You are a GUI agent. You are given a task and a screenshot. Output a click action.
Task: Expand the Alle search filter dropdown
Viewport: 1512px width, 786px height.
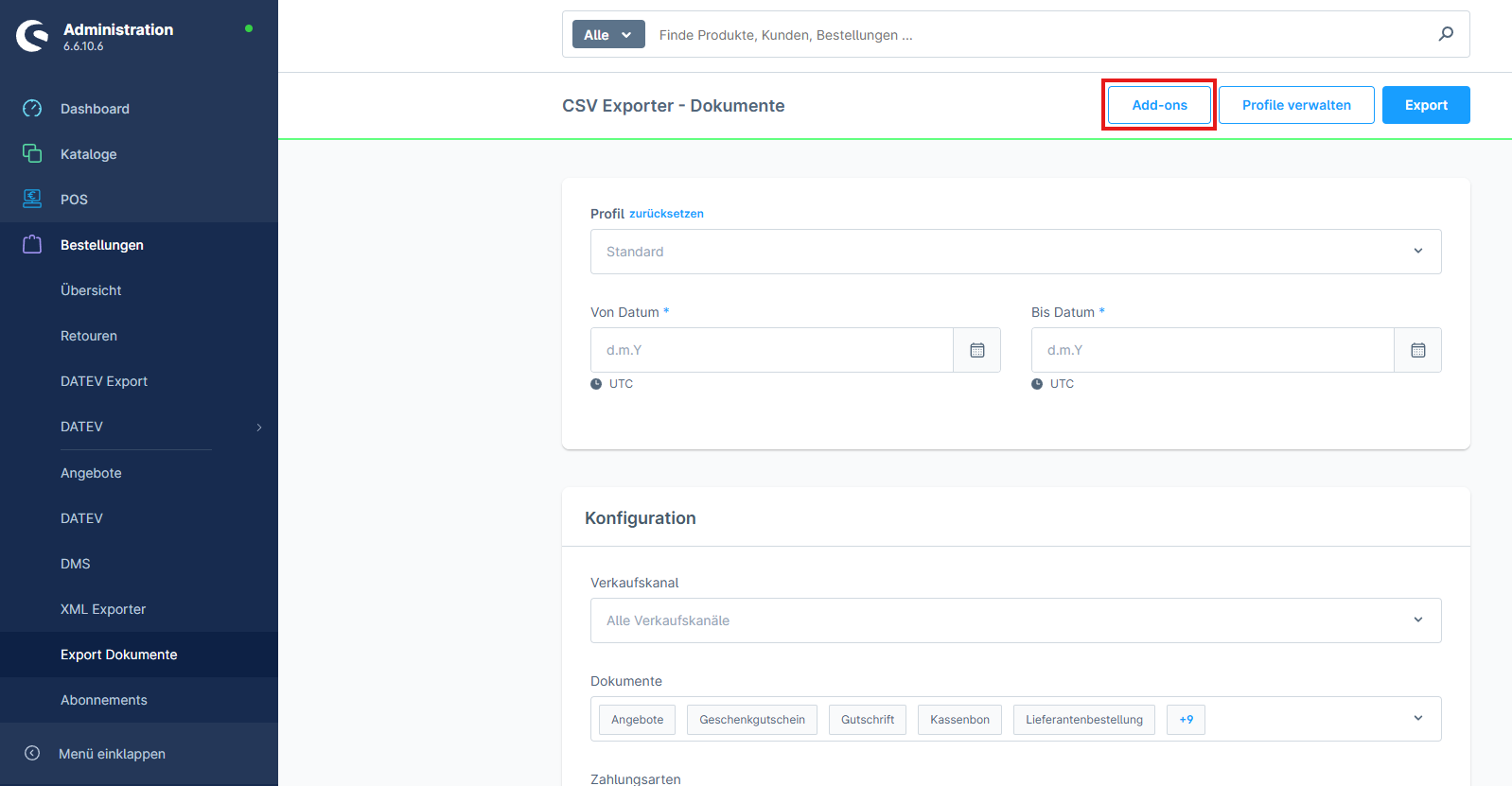click(608, 35)
